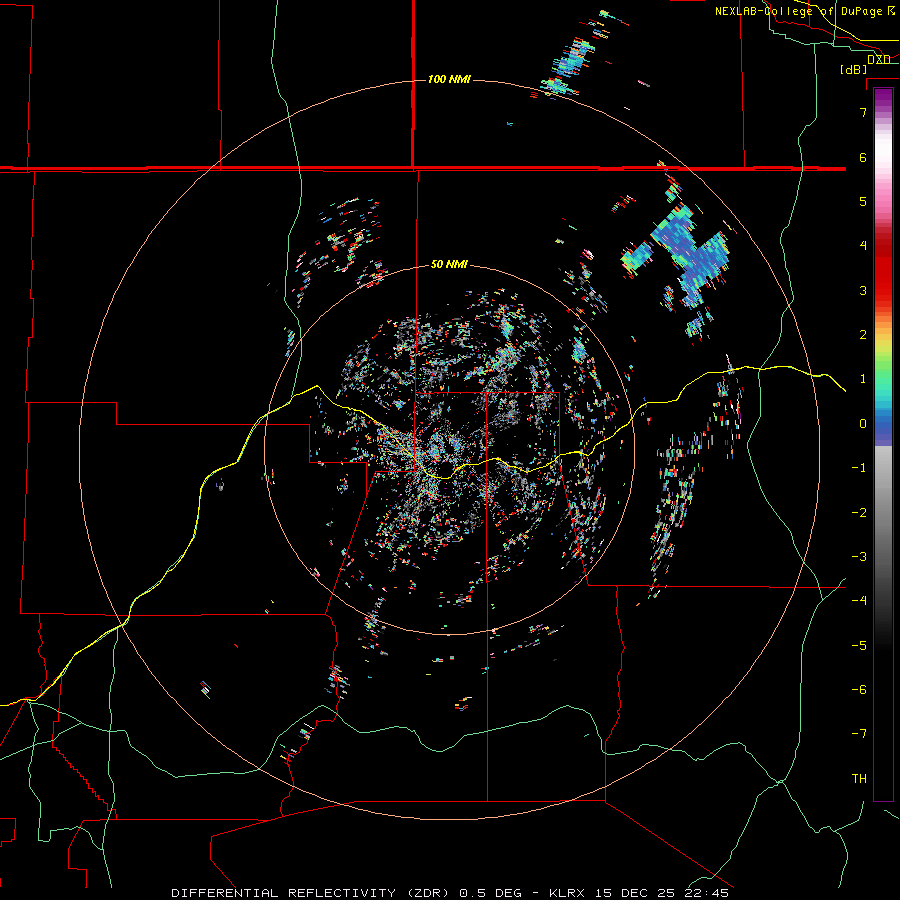Image resolution: width=900 pixels, height=900 pixels.
Task: Click the "-6" value on the dB scale
Action: pyautogui.click(x=859, y=690)
